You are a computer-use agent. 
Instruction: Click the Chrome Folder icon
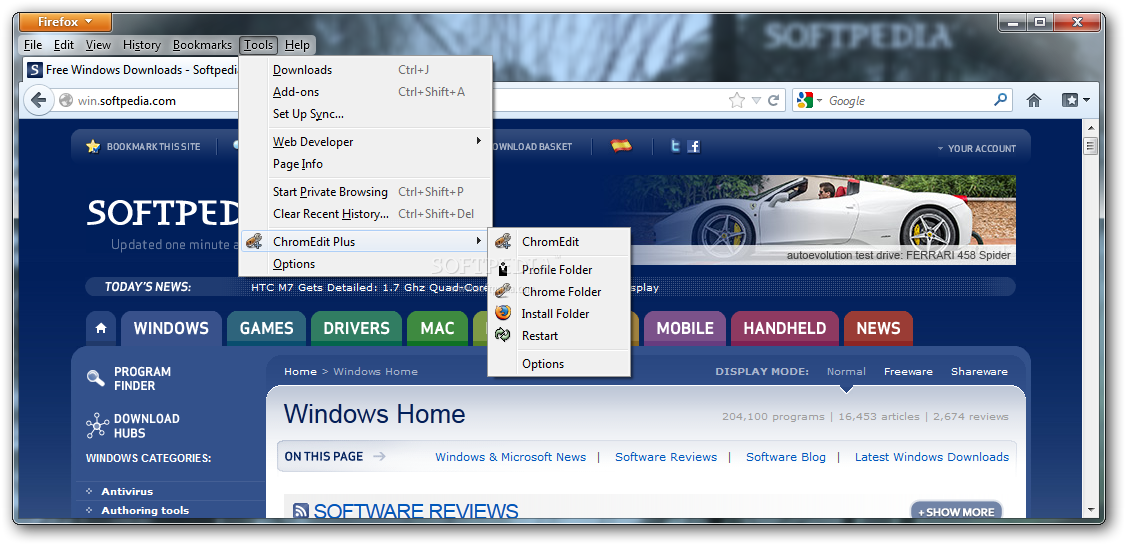[x=503, y=292]
